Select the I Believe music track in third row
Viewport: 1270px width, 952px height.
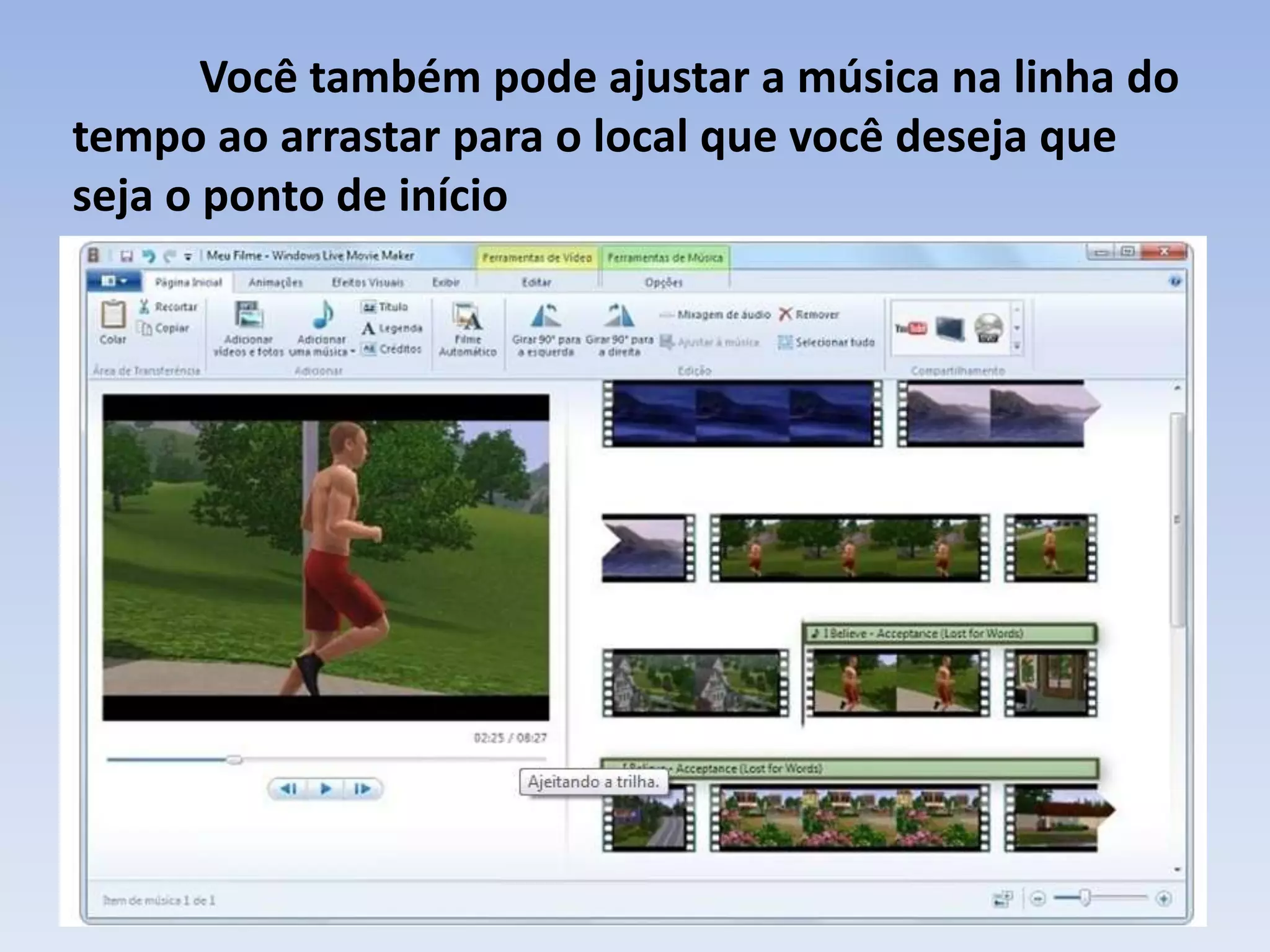point(950,633)
